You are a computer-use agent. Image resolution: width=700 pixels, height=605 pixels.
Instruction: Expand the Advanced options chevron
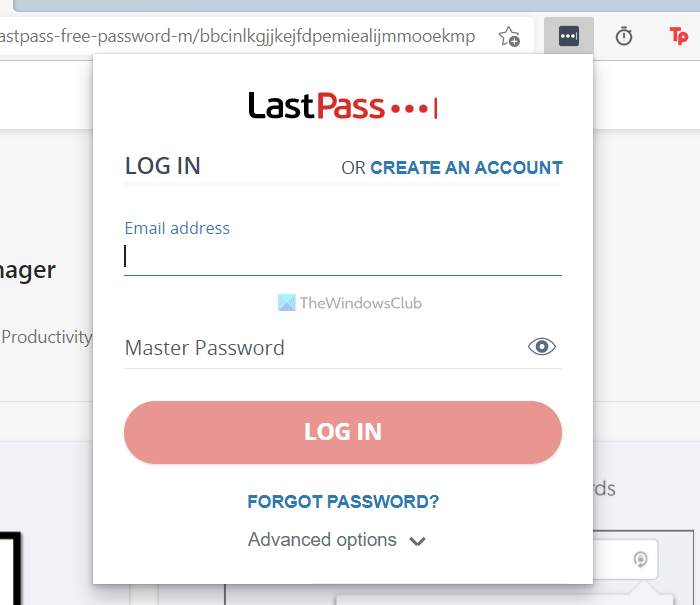pyautogui.click(x=418, y=541)
